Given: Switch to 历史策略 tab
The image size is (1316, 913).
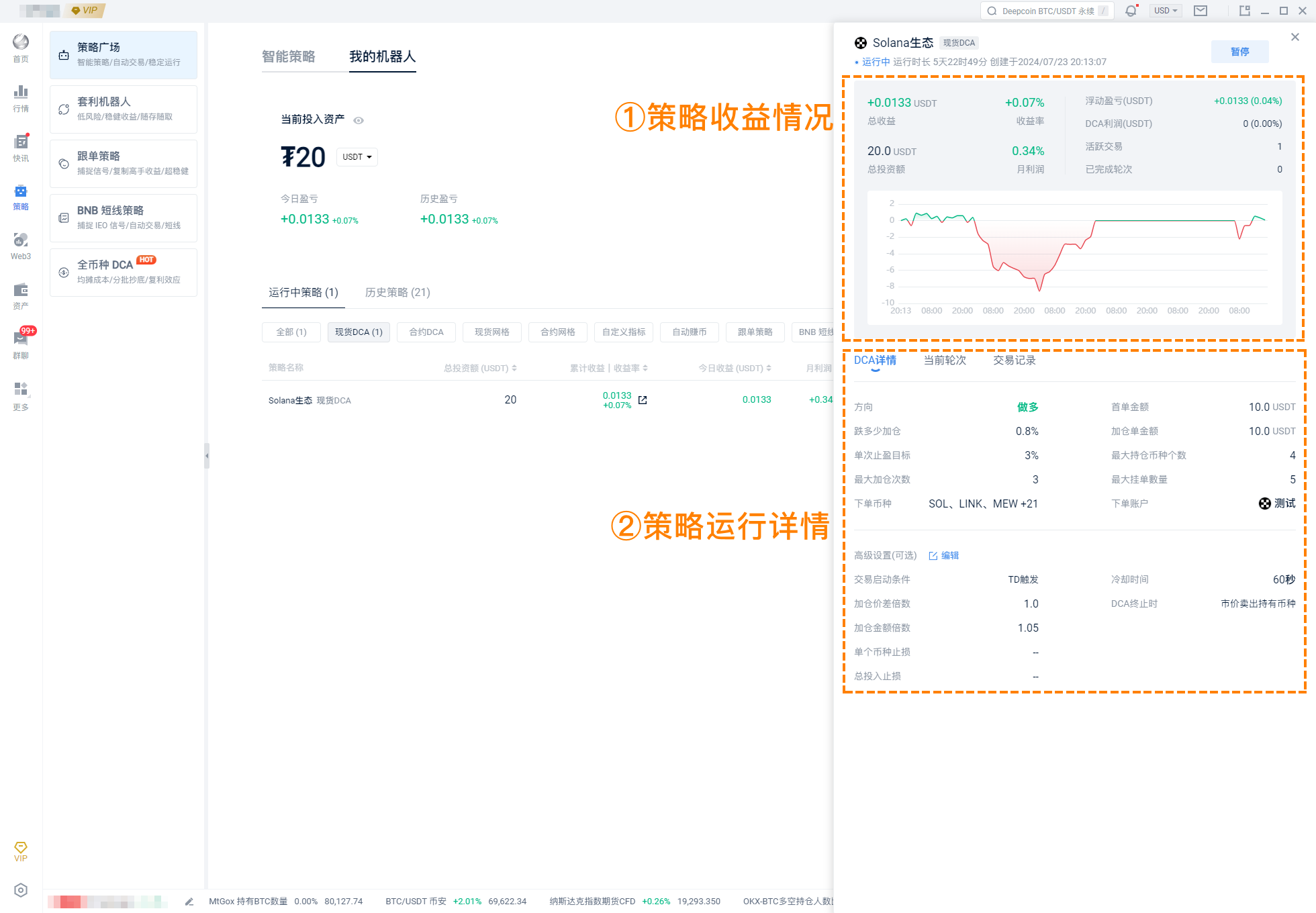Looking at the screenshot, I should point(396,292).
